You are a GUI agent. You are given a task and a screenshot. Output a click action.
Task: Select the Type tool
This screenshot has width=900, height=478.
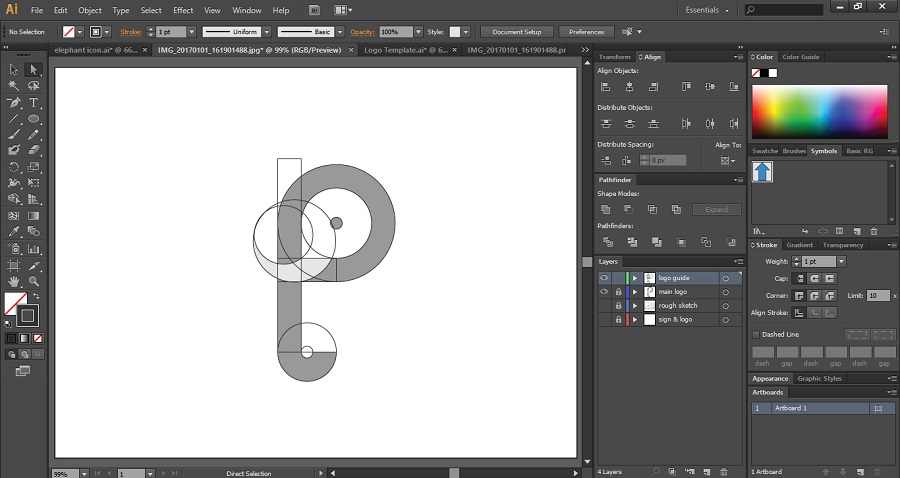(33, 103)
